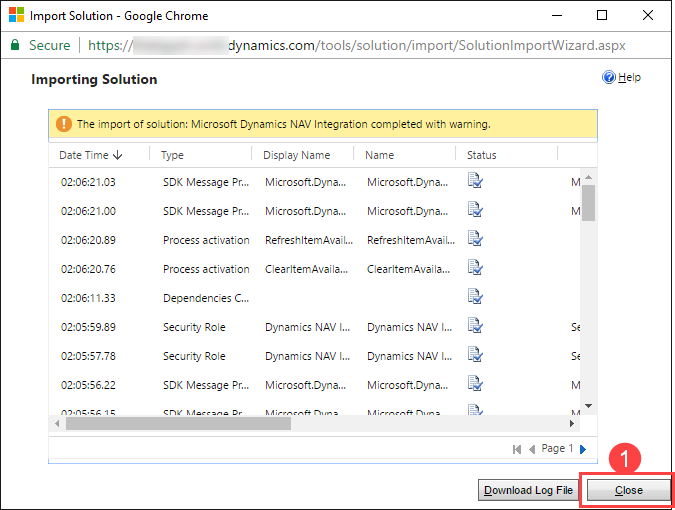Jump to first page arrow
Screen dimensions: 675x510
pos(517,449)
